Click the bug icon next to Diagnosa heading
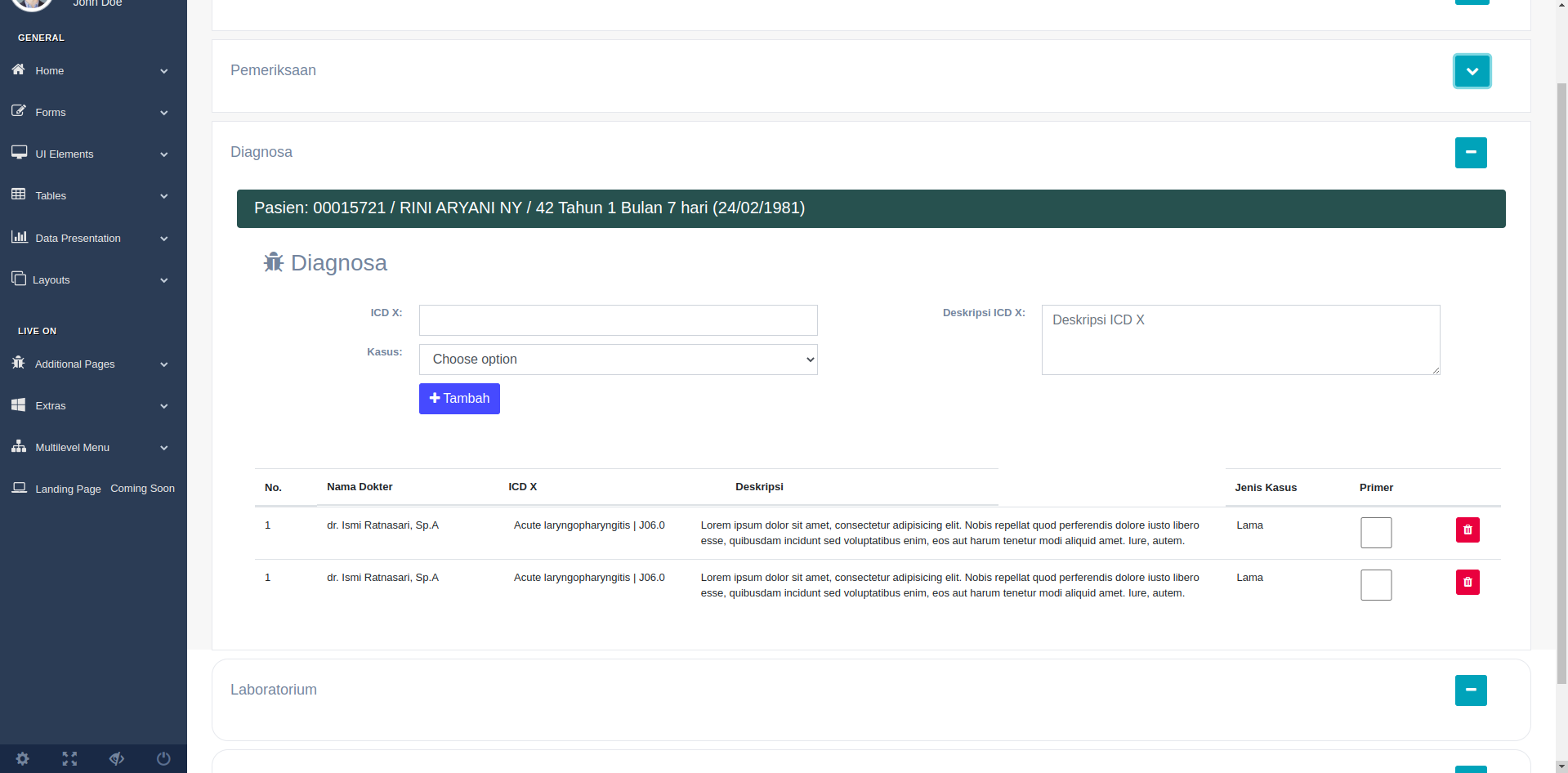Viewport: 1568px width, 773px height. [x=274, y=262]
